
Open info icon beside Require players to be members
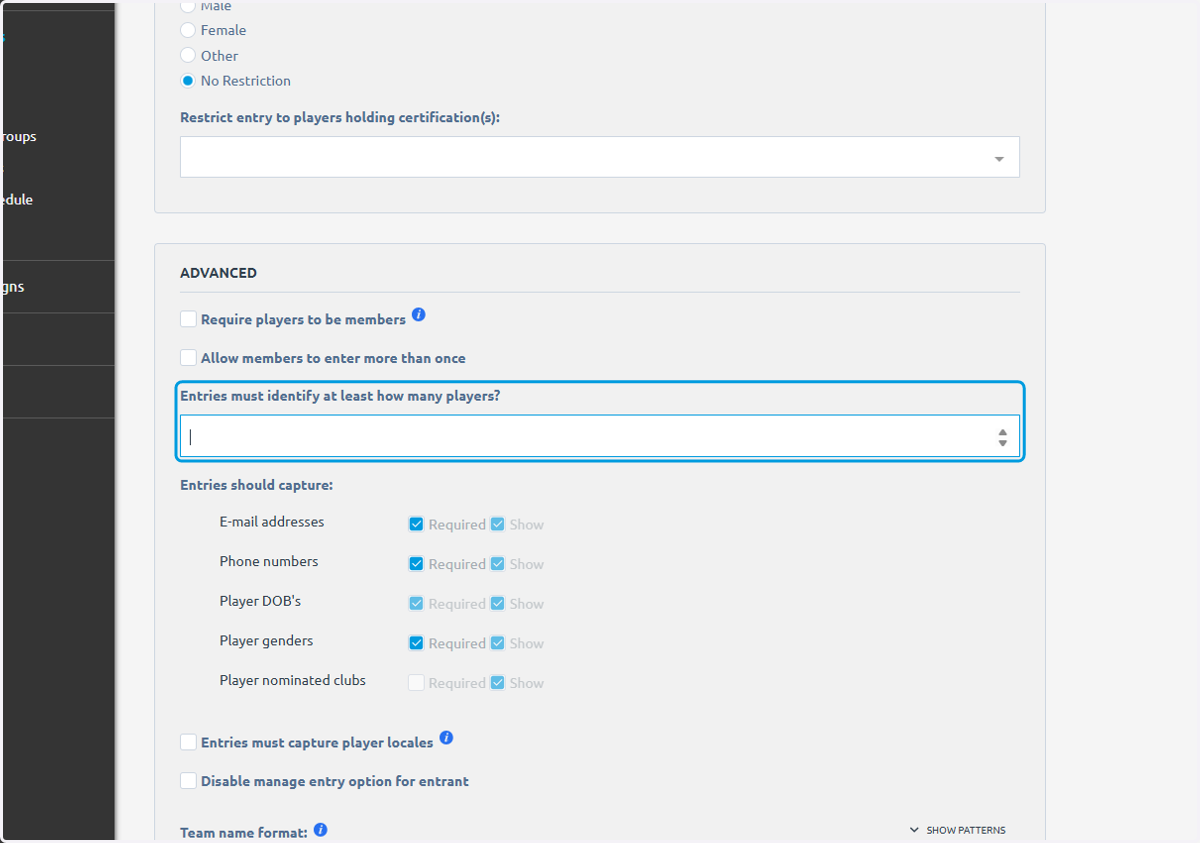419,314
